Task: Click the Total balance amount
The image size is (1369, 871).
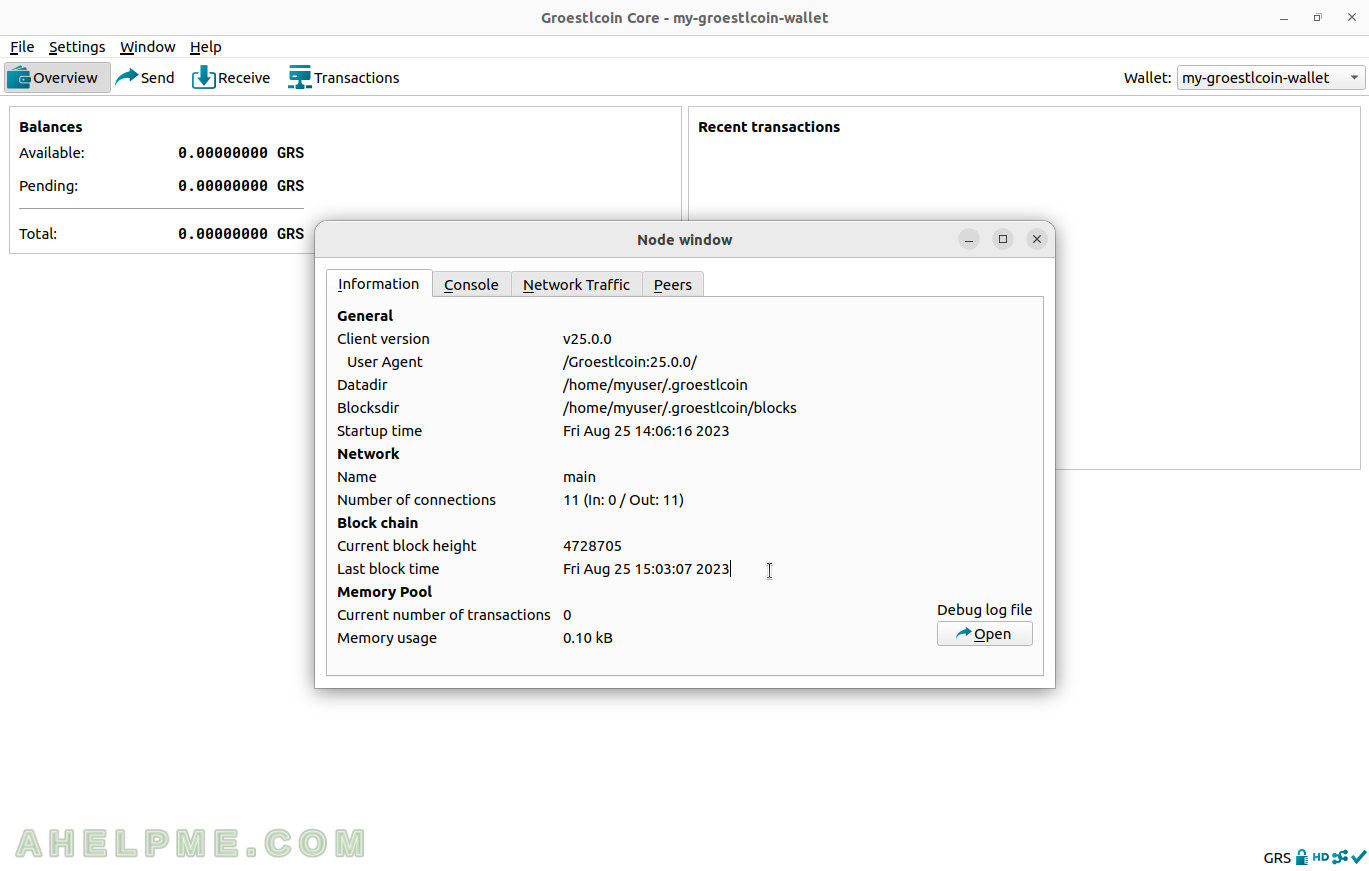Action: [241, 233]
